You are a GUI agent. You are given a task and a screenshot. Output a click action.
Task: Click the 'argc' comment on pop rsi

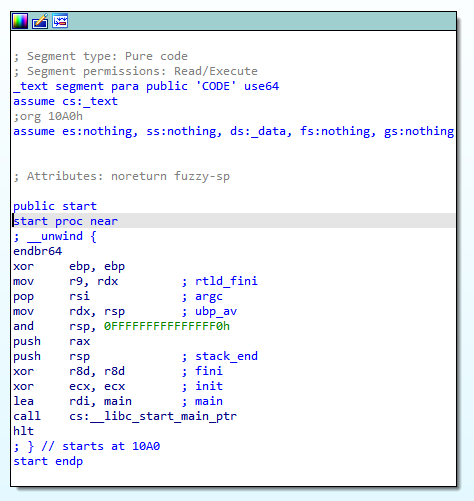pos(209,296)
